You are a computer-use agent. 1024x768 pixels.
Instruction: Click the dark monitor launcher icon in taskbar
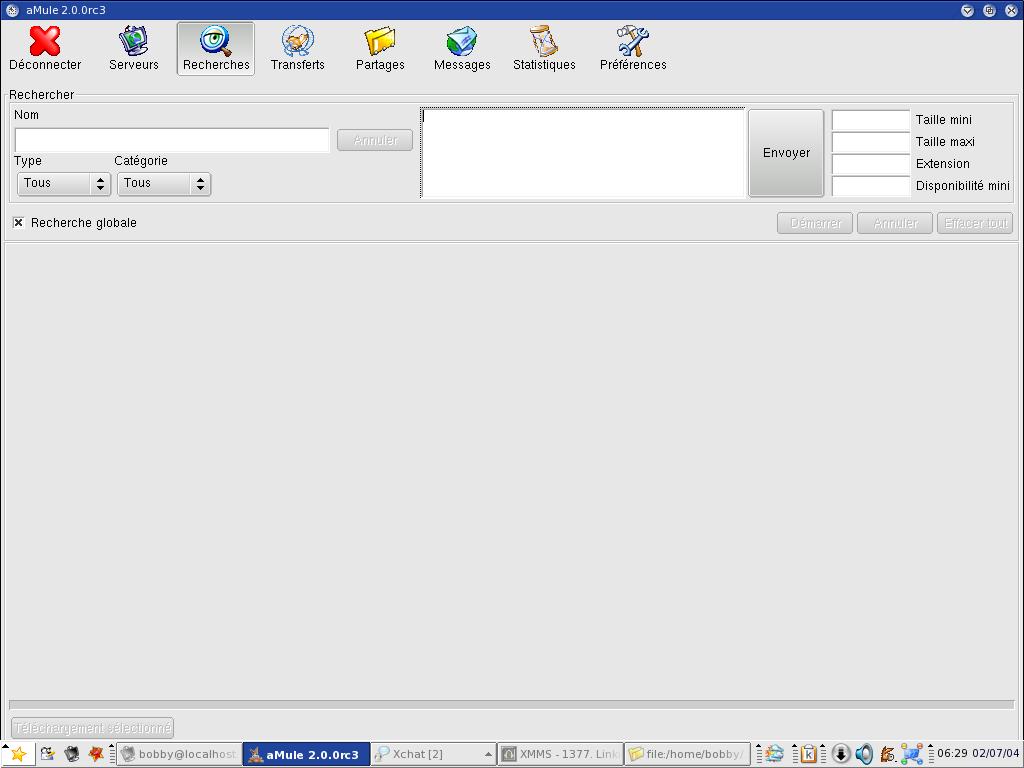click(x=71, y=754)
